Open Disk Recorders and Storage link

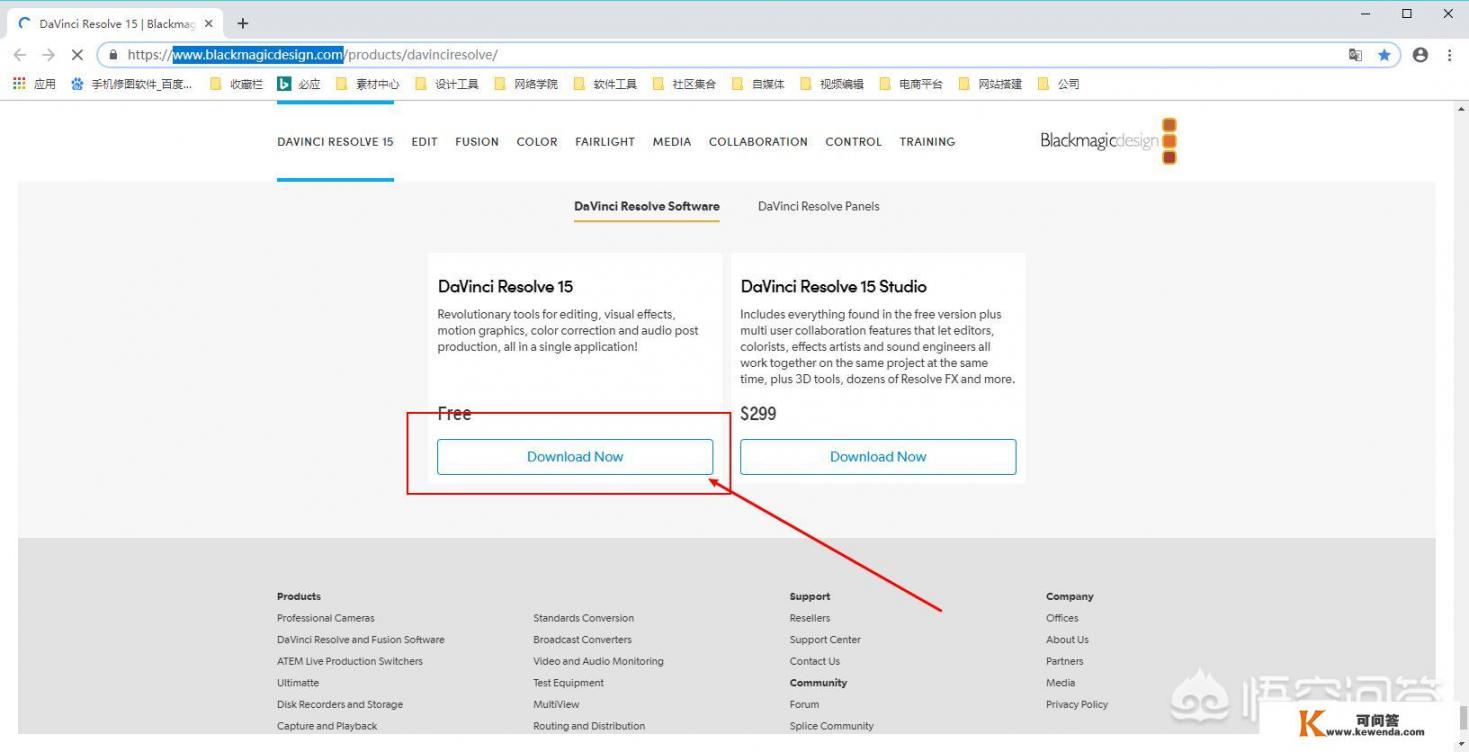(x=340, y=705)
